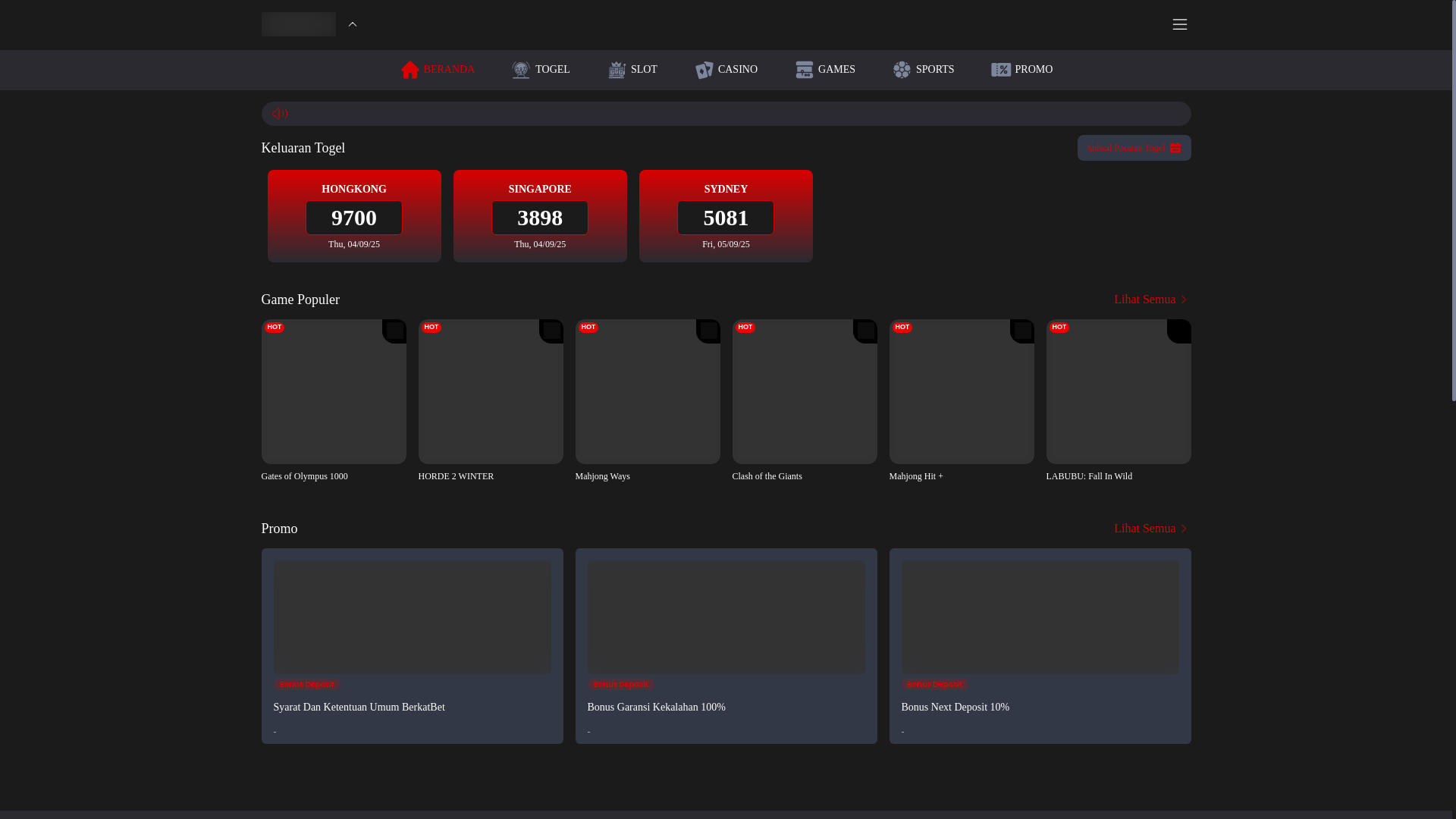
Task: Open the HONGKONG togel result card
Action: pyautogui.click(x=354, y=216)
